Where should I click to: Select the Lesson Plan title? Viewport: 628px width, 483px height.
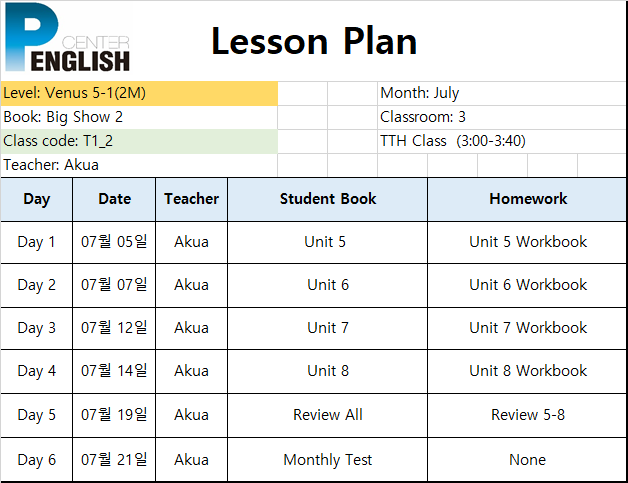(314, 41)
